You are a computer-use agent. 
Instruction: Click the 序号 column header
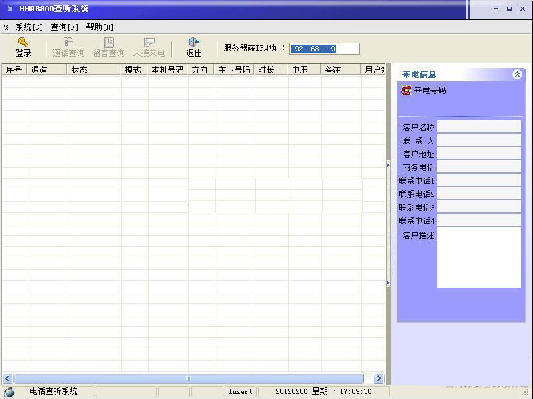pos(15,69)
